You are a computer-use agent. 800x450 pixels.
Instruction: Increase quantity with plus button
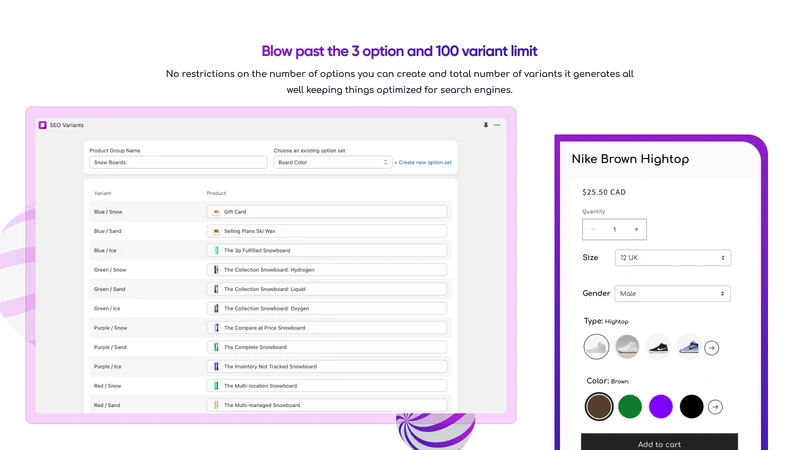[636, 230]
